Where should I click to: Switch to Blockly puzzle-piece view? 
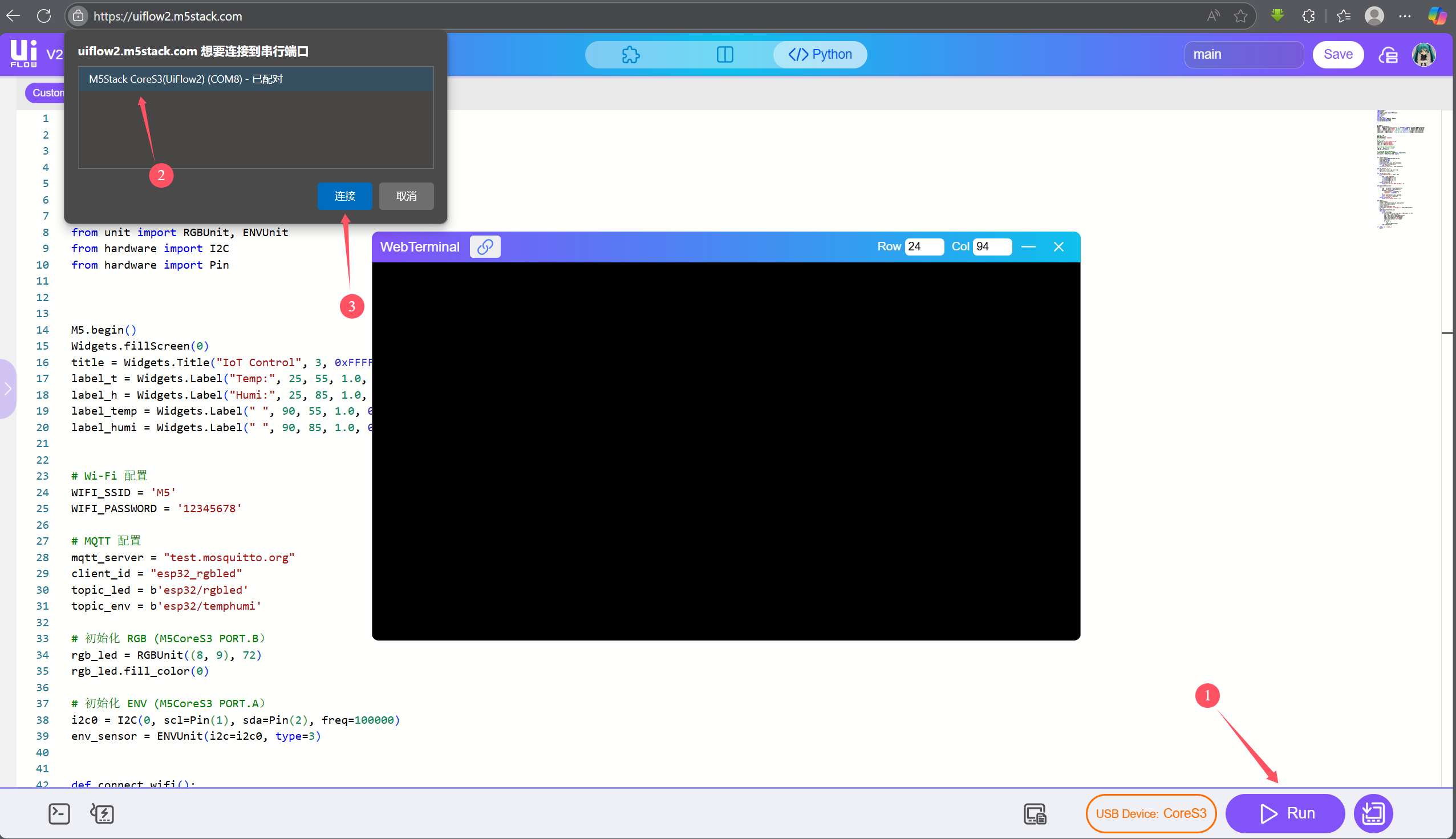pos(630,55)
